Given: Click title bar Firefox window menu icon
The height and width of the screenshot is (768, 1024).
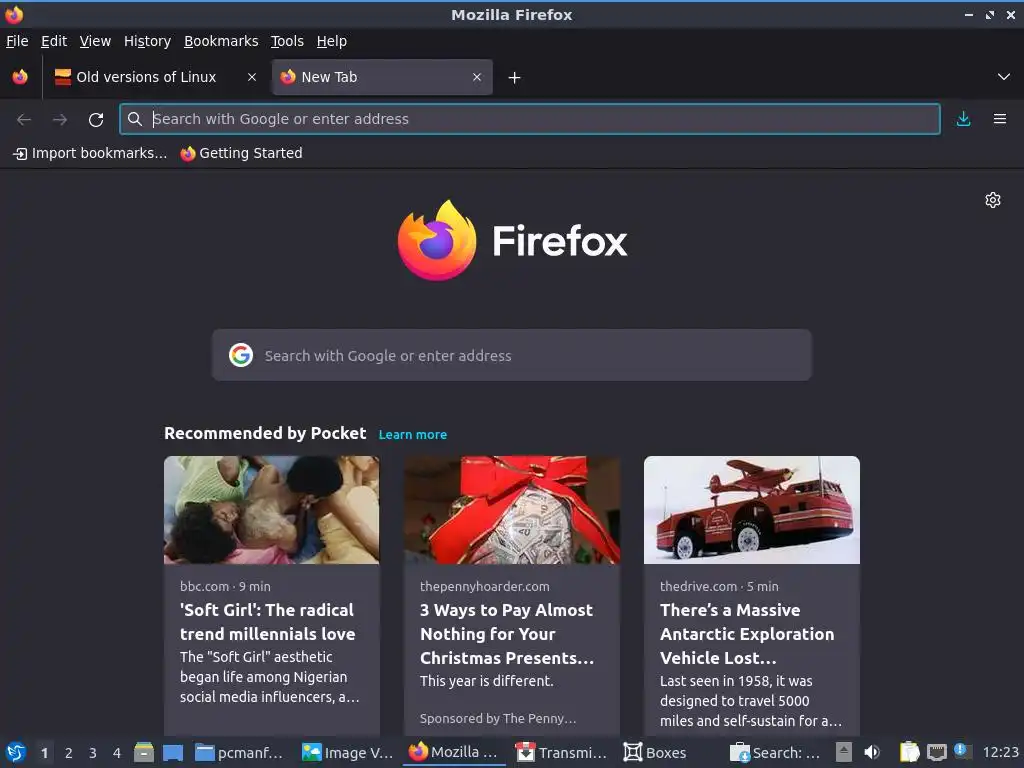Looking at the screenshot, I should [14, 14].
